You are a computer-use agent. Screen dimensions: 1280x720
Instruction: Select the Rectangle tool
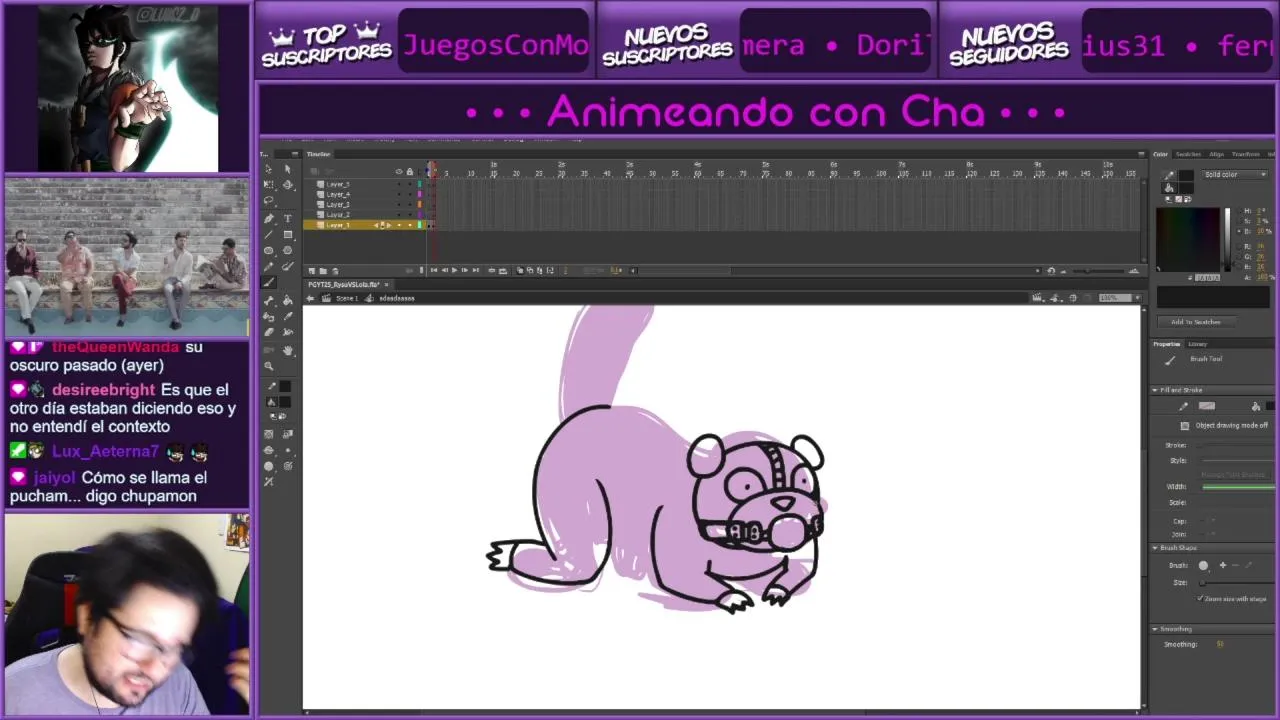pos(288,235)
